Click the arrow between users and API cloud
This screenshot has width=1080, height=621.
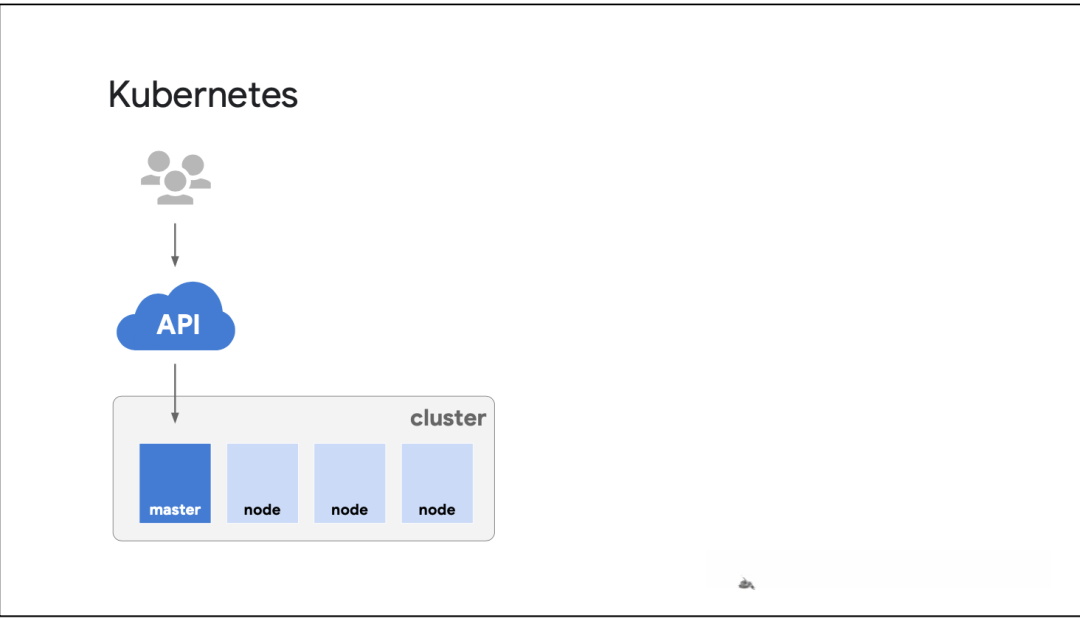[175, 244]
